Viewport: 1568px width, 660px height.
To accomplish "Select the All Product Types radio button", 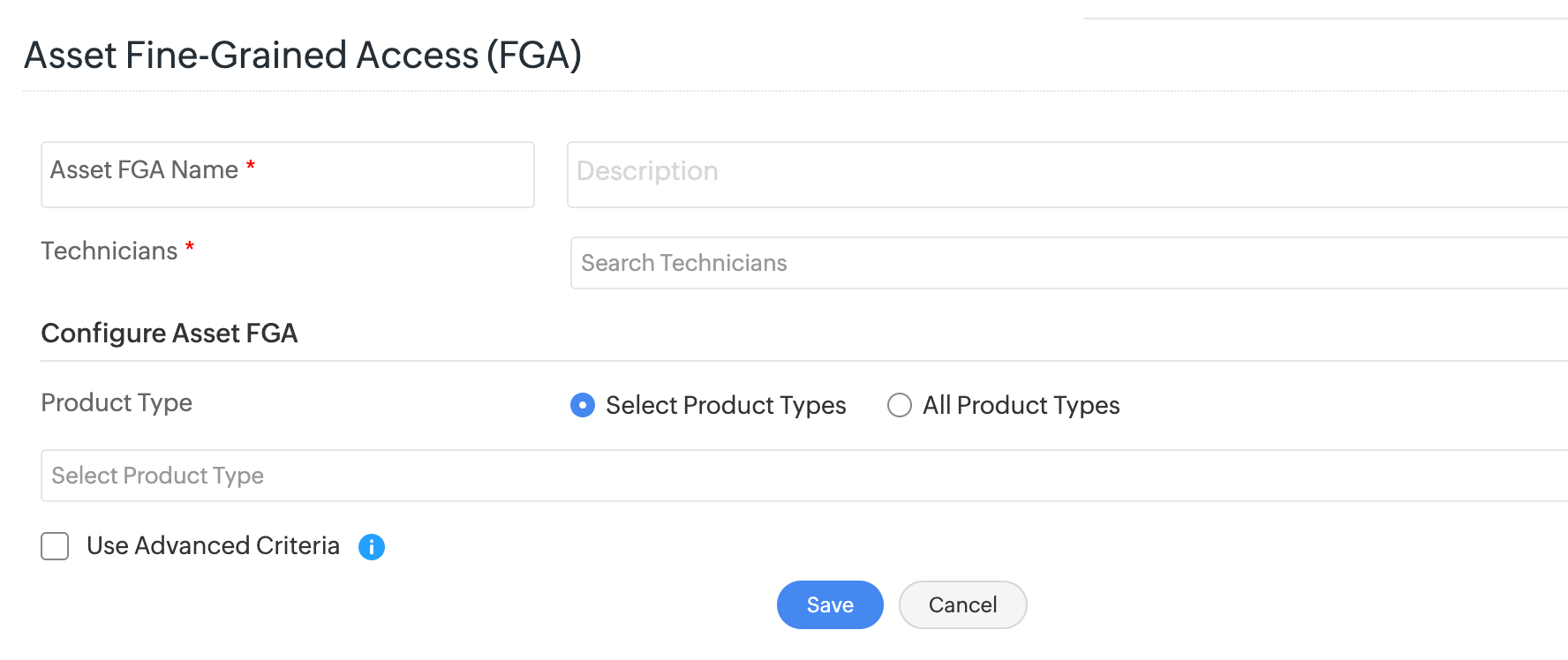I will 900,406.
